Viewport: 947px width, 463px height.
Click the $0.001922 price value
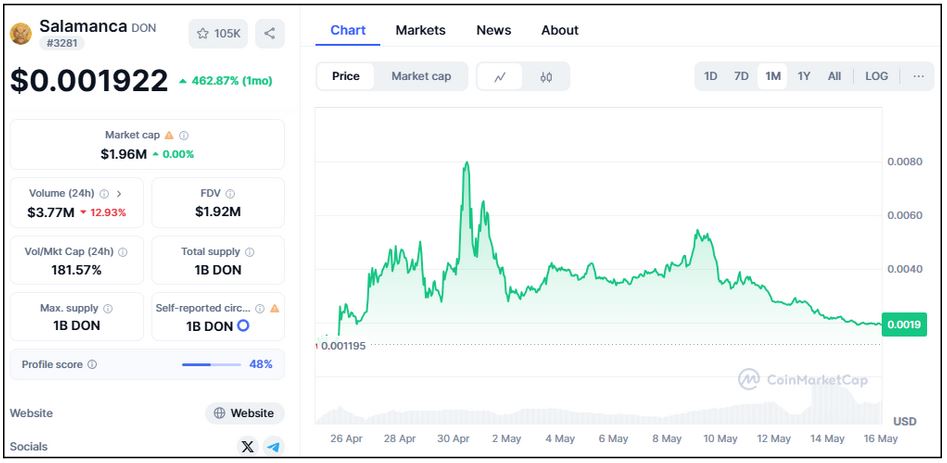tap(89, 80)
